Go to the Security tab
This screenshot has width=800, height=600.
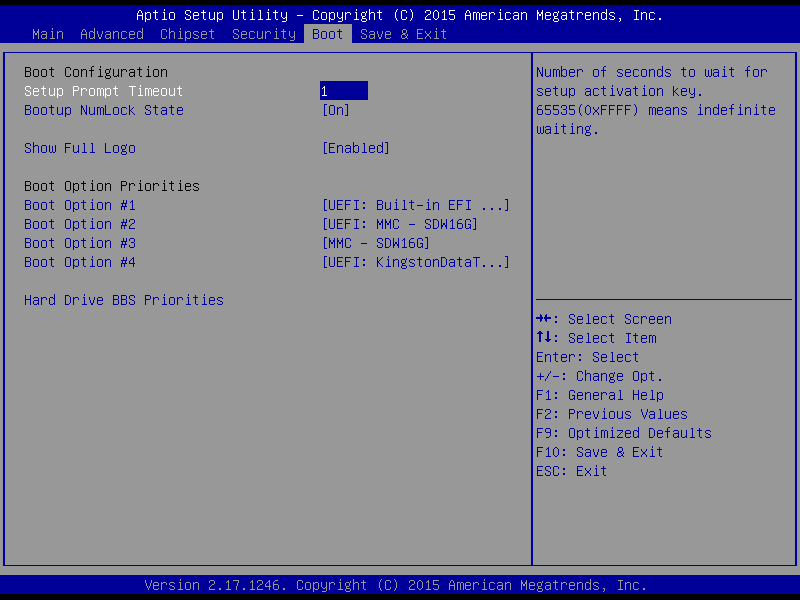point(264,34)
